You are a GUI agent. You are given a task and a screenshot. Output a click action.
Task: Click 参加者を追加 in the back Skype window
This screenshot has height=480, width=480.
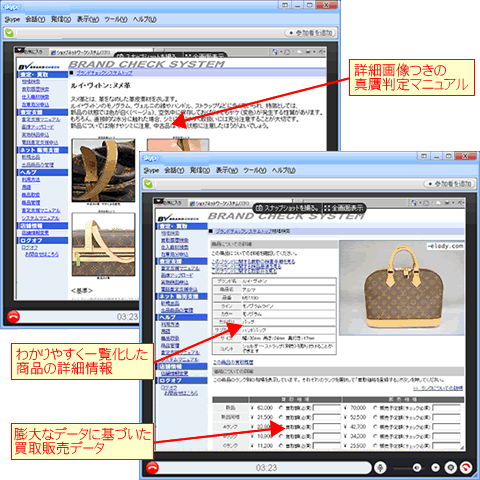click(x=311, y=33)
